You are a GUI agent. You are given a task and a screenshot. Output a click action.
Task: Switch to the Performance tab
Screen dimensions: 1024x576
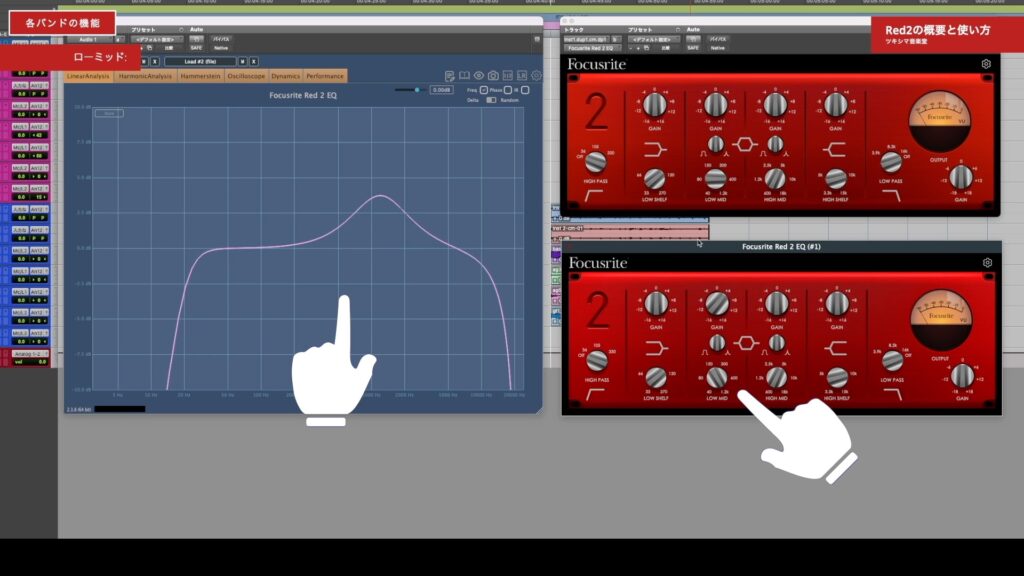(325, 76)
